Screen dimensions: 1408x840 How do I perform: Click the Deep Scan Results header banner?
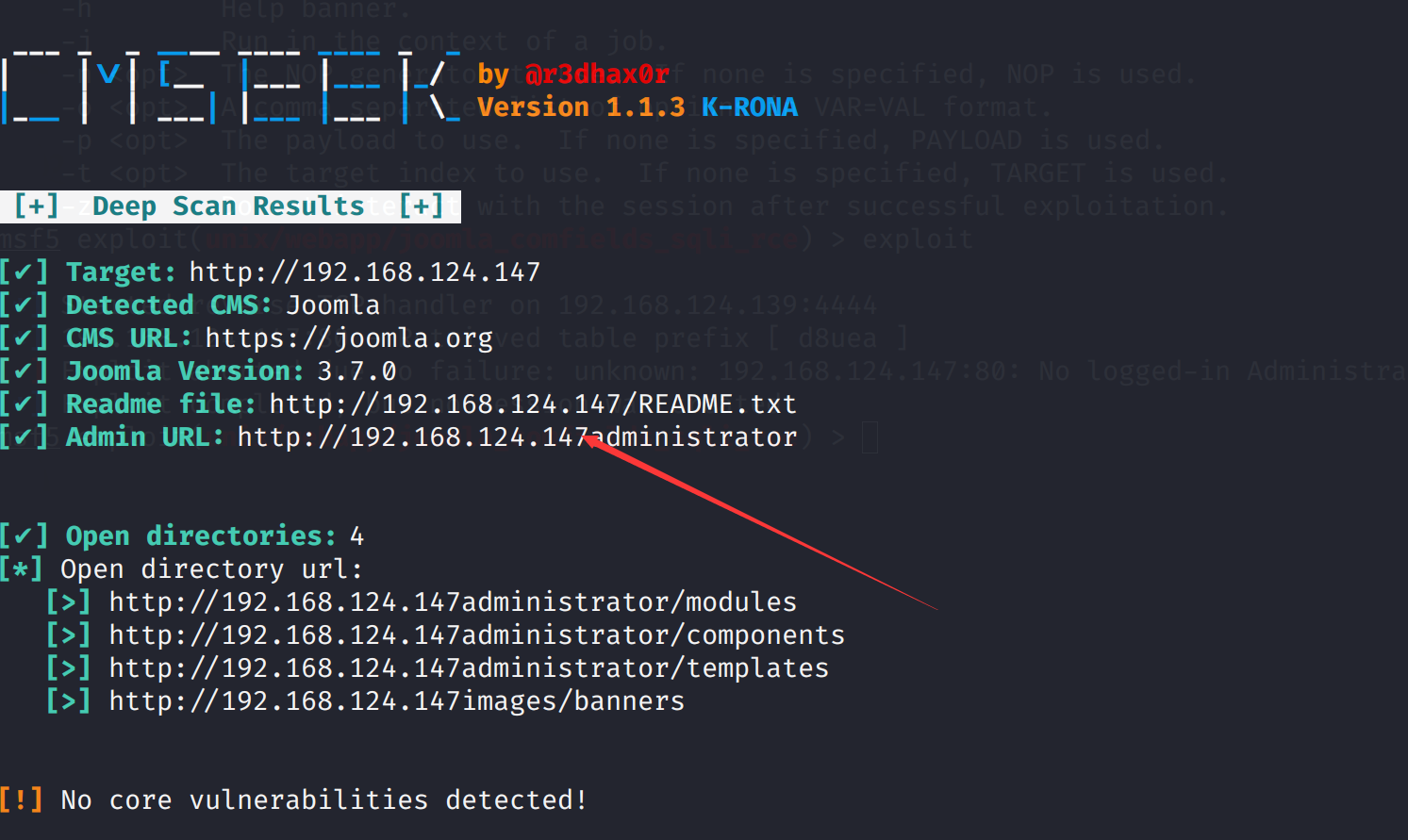pyautogui.click(x=230, y=206)
